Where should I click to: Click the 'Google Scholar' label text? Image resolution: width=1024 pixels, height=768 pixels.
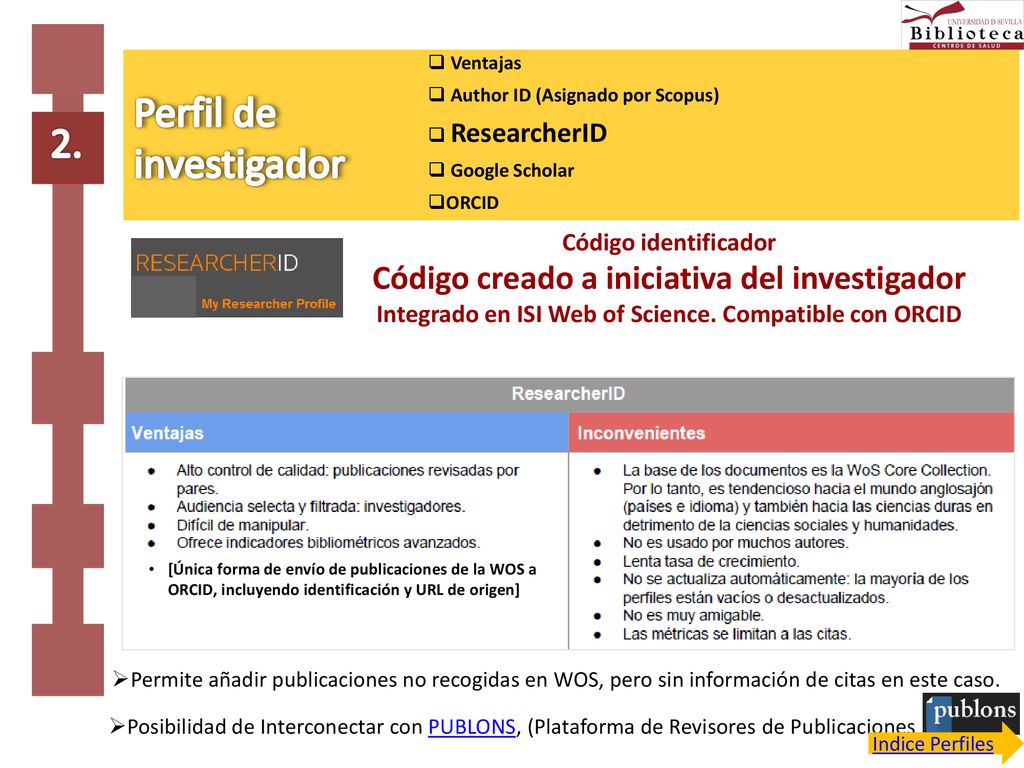tap(512, 170)
